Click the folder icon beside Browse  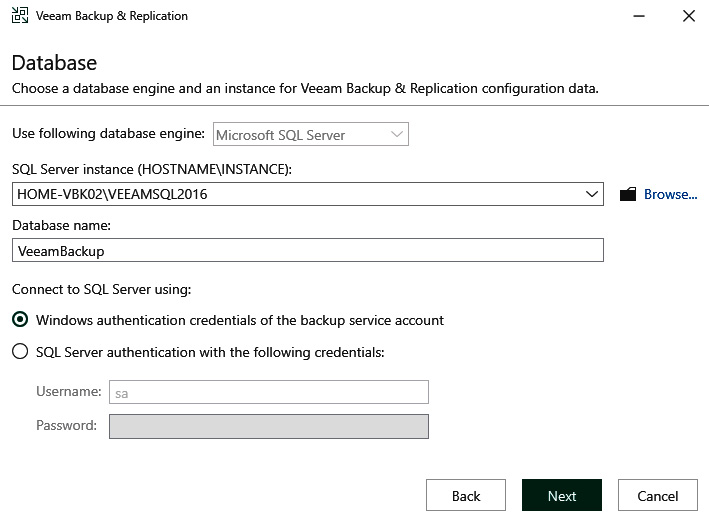(628, 194)
